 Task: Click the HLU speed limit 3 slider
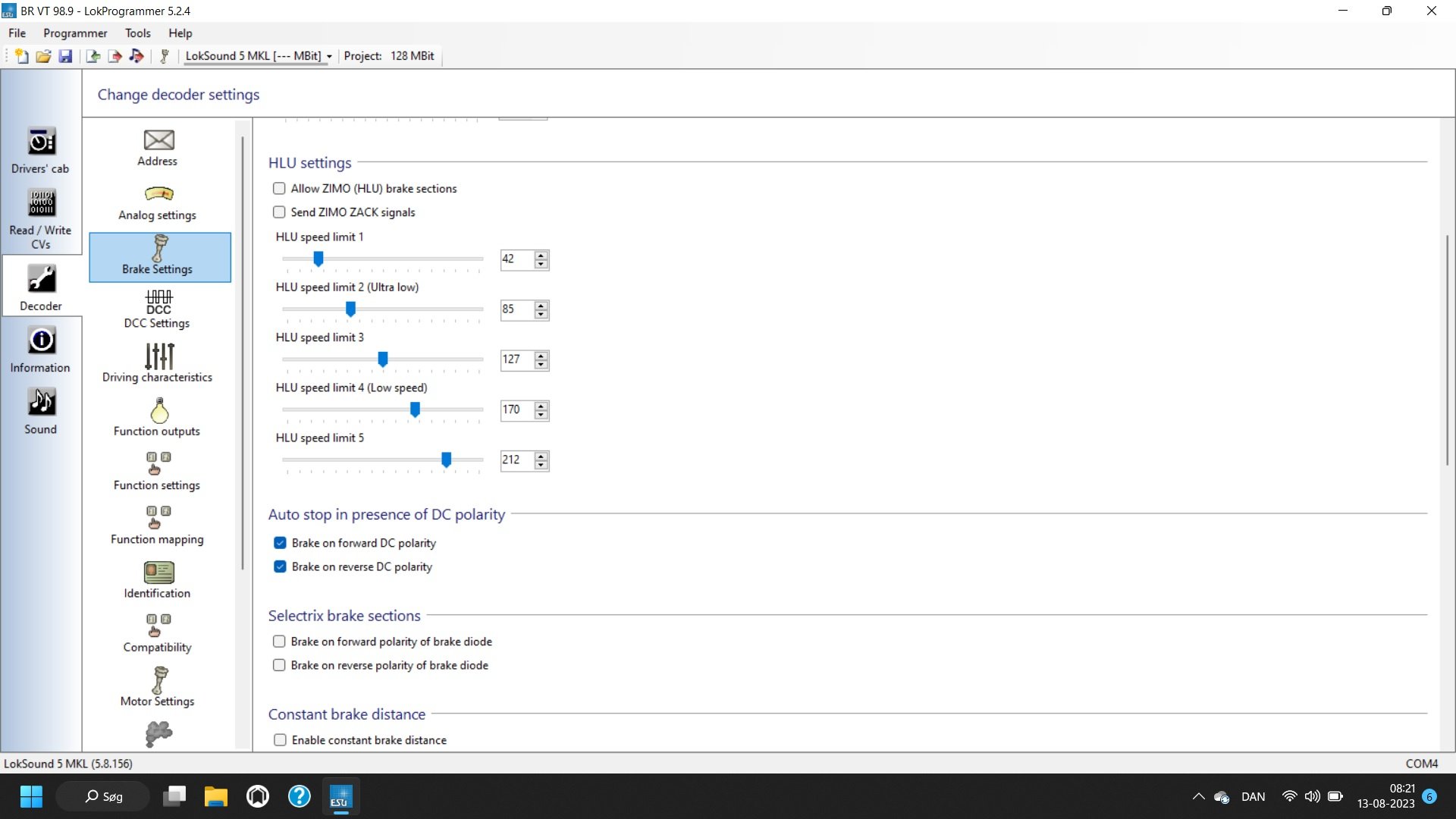click(x=382, y=359)
